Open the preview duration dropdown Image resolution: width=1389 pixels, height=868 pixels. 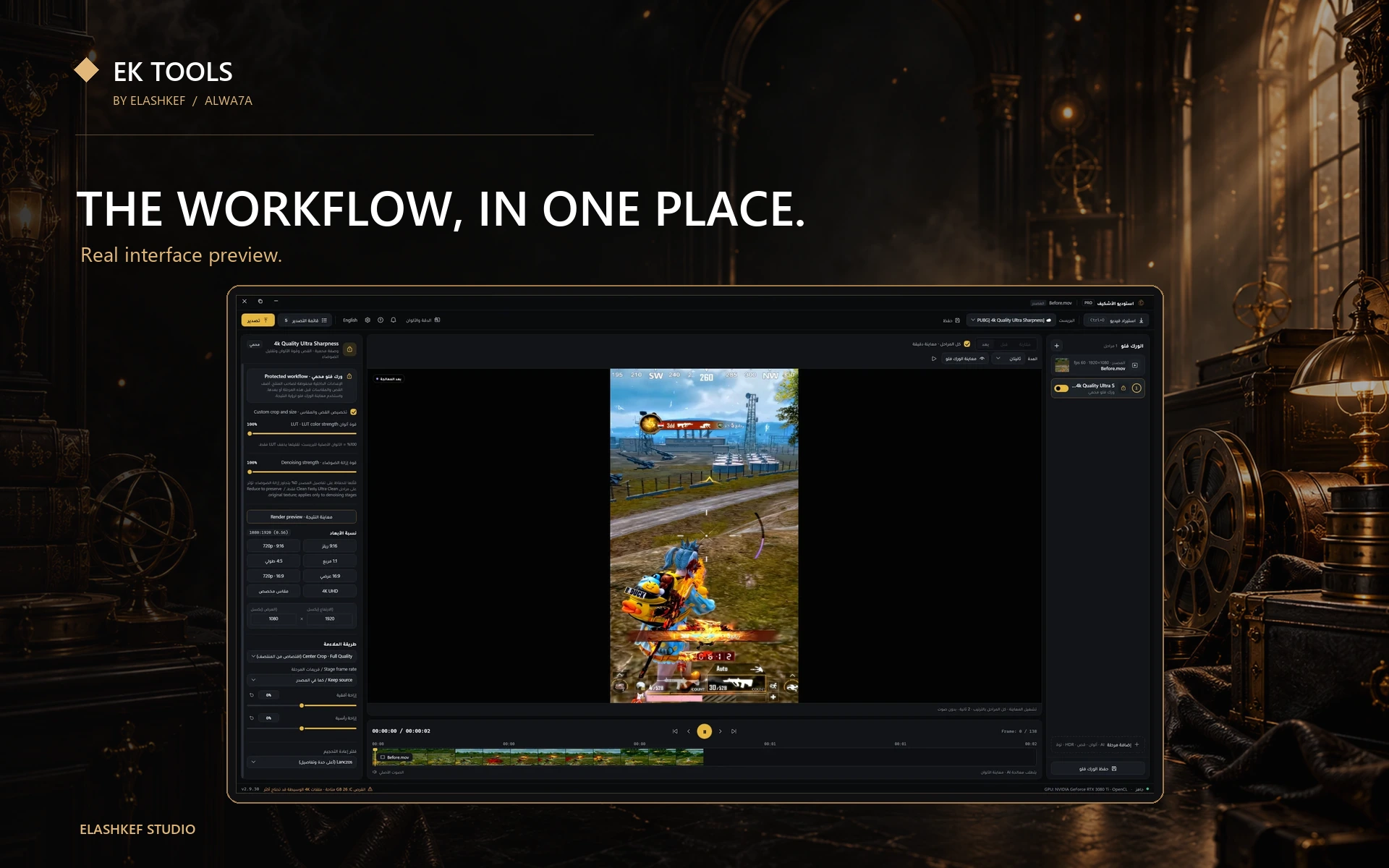point(1007,359)
